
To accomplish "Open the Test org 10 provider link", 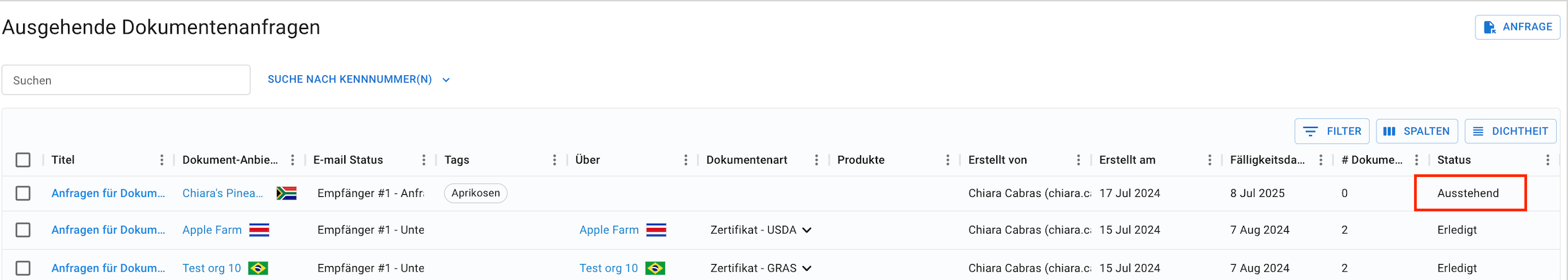I will coord(211,268).
